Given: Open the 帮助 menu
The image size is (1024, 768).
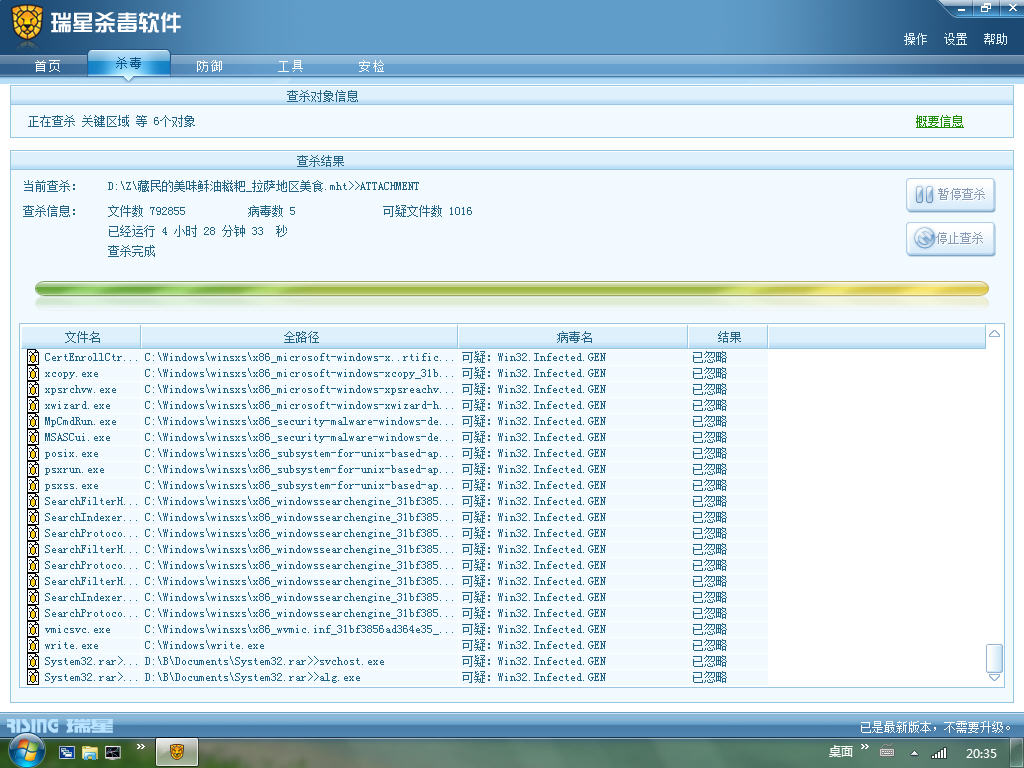Looking at the screenshot, I should coord(995,39).
